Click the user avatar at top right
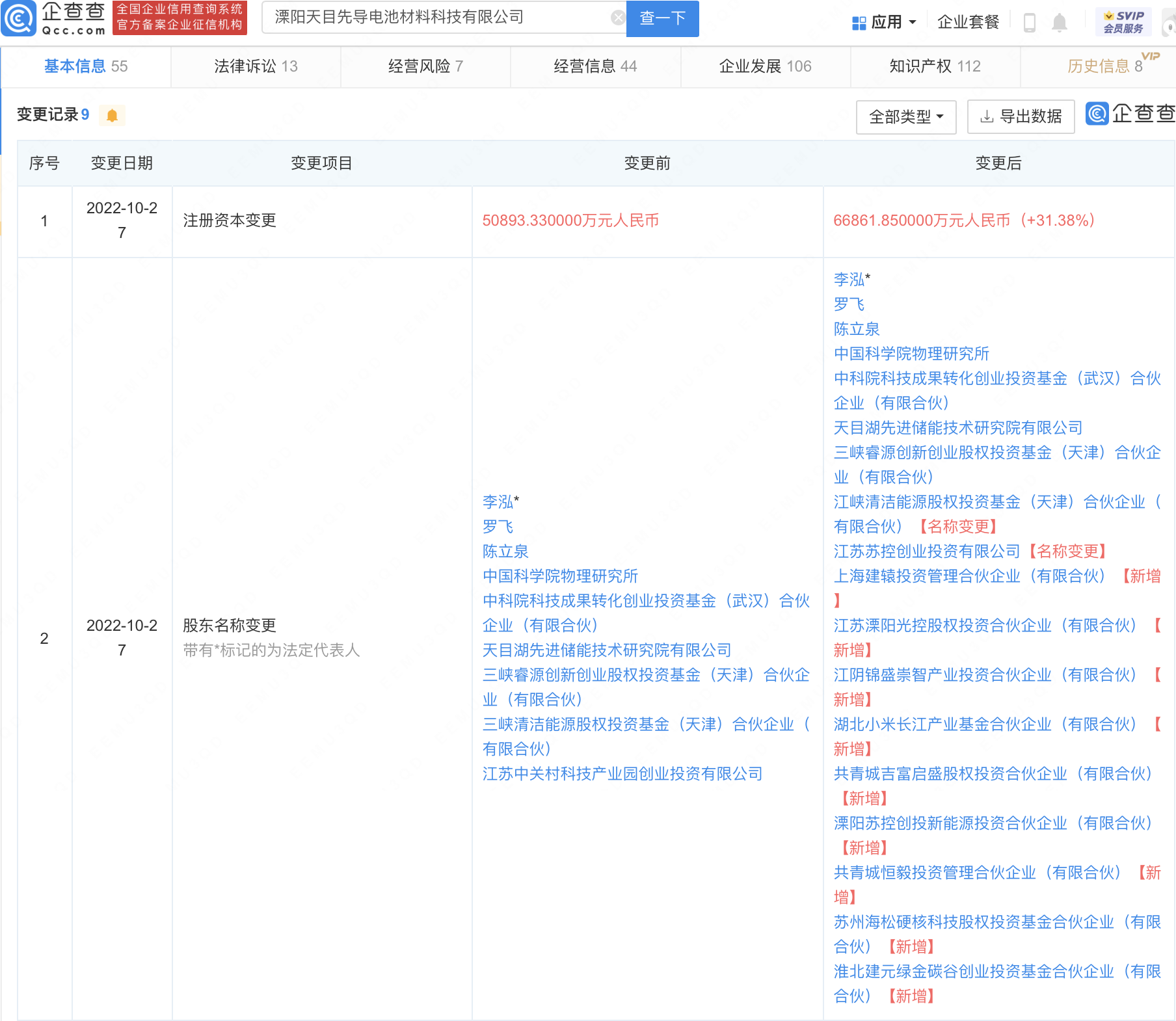The height and width of the screenshot is (1021, 1176). click(1169, 25)
